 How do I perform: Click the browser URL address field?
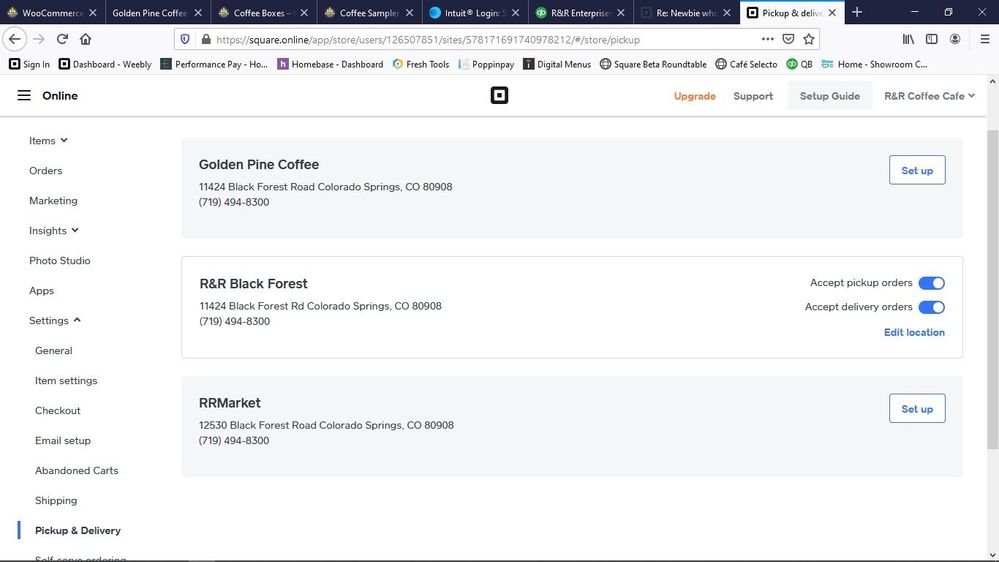pyautogui.click(x=480, y=39)
